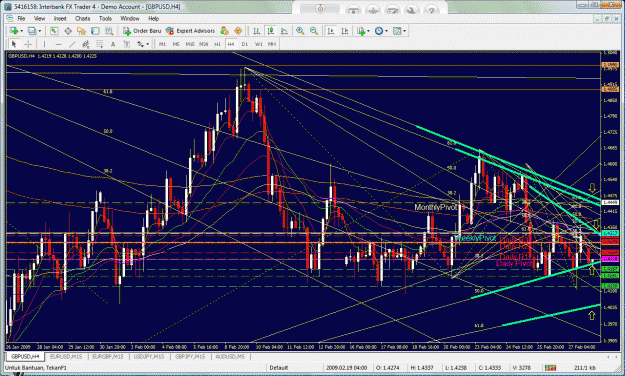Switch to the EURGBP,M15 chart tab
This screenshot has width=625, height=376.
[x=108, y=356]
